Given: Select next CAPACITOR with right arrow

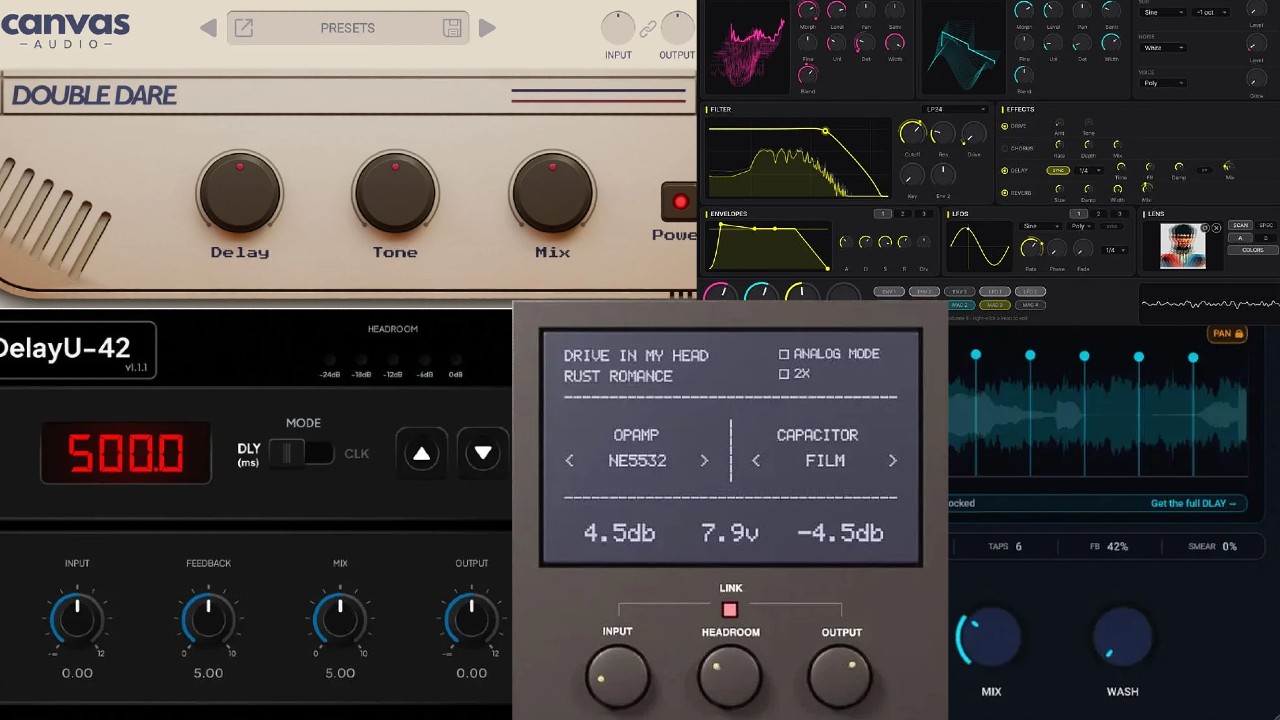Looking at the screenshot, I should point(892,461).
